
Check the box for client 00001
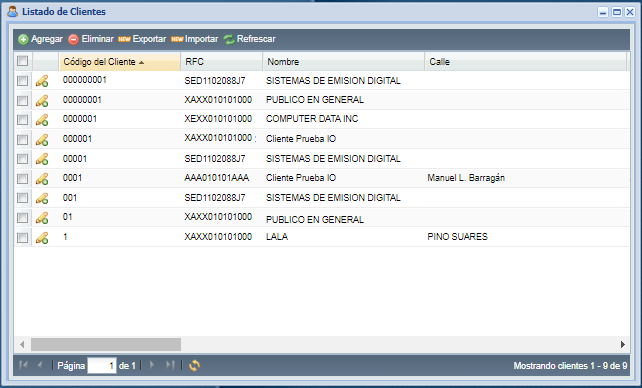pos(23,159)
